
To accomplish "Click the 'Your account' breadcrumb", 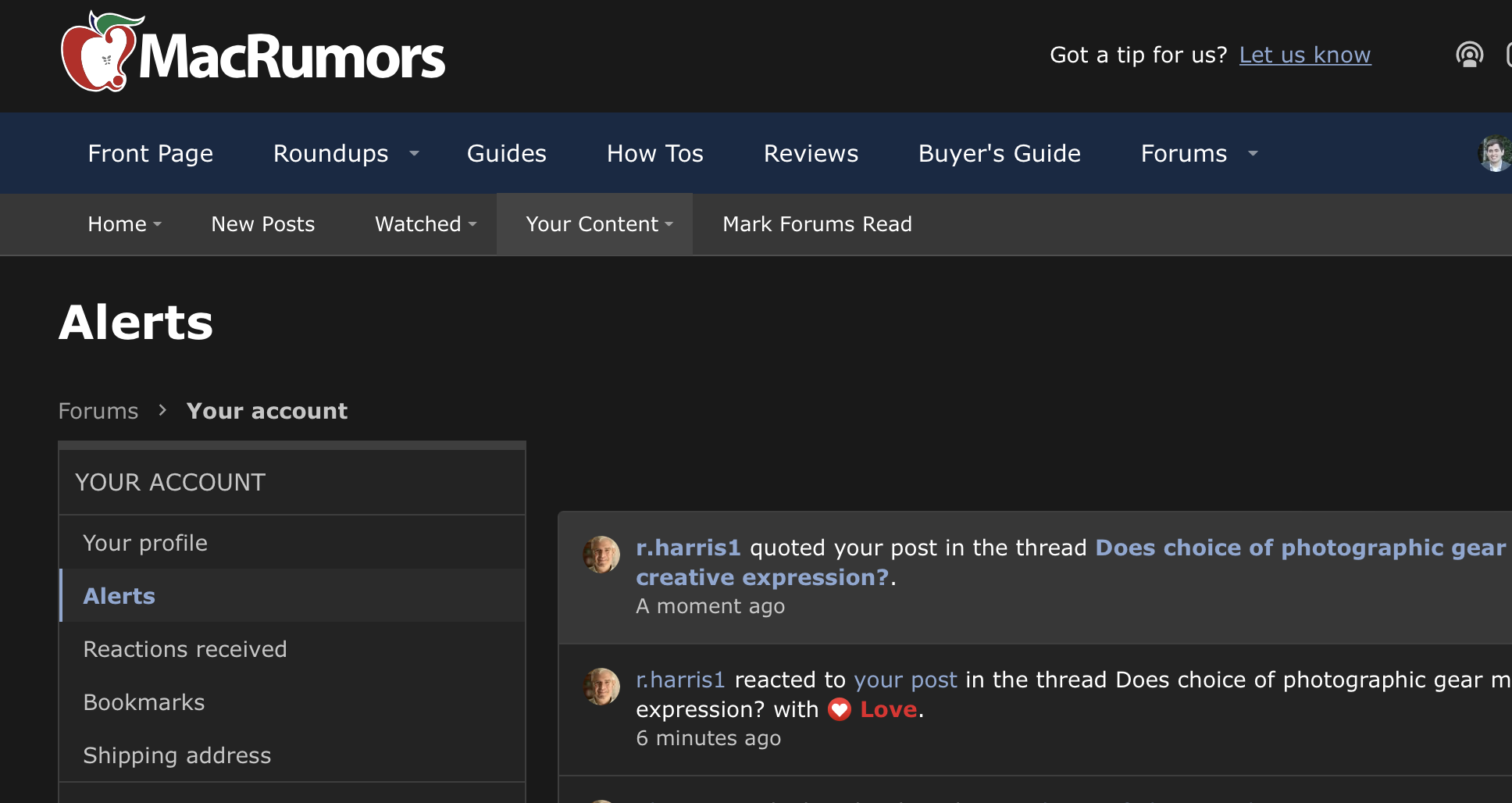I will pyautogui.click(x=267, y=411).
